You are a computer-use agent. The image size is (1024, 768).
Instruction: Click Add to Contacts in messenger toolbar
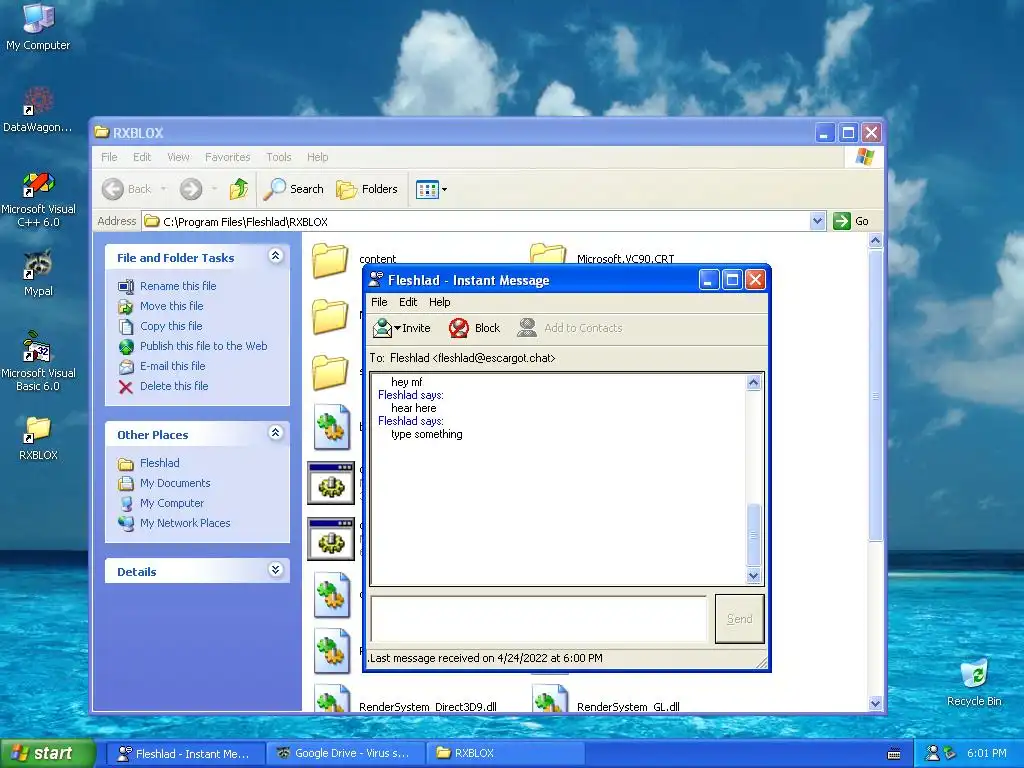[570, 328]
